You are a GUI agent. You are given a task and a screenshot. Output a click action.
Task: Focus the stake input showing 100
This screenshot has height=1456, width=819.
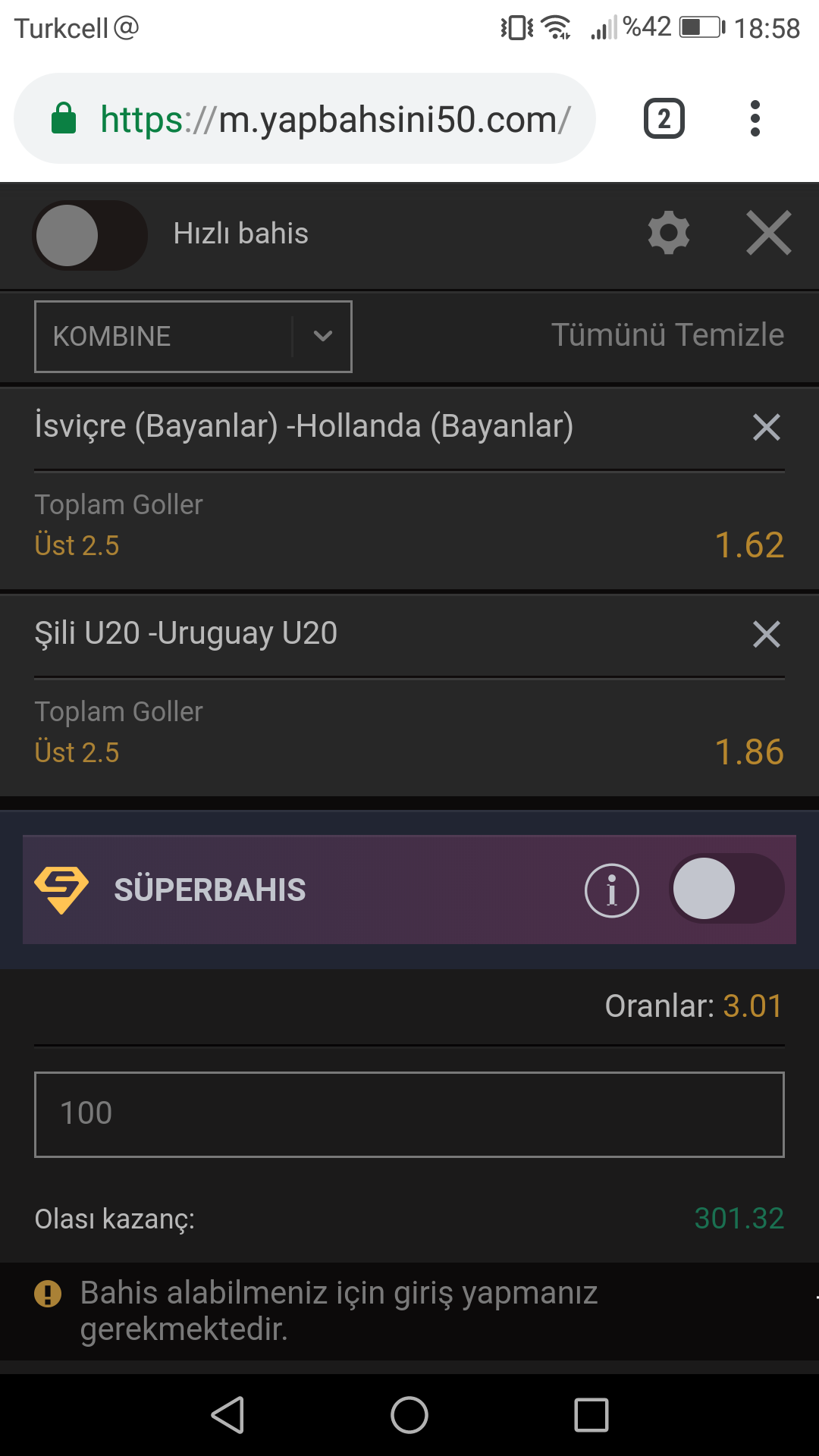click(x=409, y=1115)
